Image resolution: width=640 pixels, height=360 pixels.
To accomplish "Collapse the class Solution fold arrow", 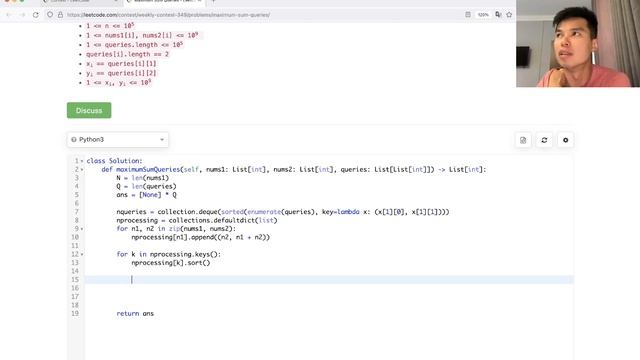I will pyautogui.click(x=82, y=161).
